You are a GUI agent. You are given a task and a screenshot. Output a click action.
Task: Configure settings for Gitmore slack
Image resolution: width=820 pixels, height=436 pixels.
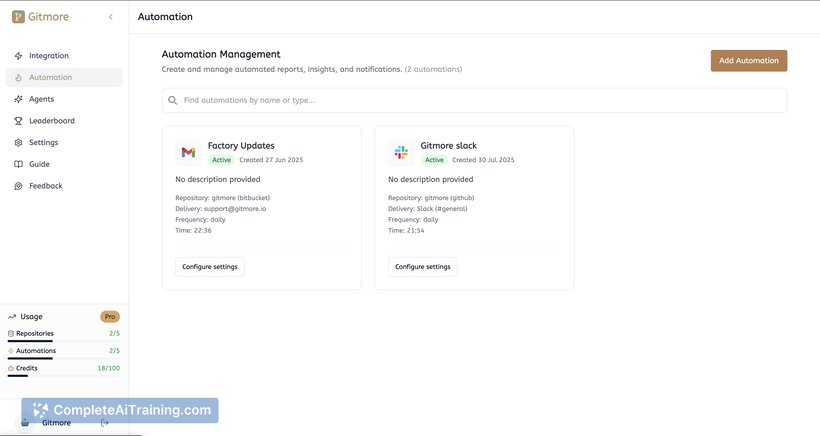click(423, 267)
